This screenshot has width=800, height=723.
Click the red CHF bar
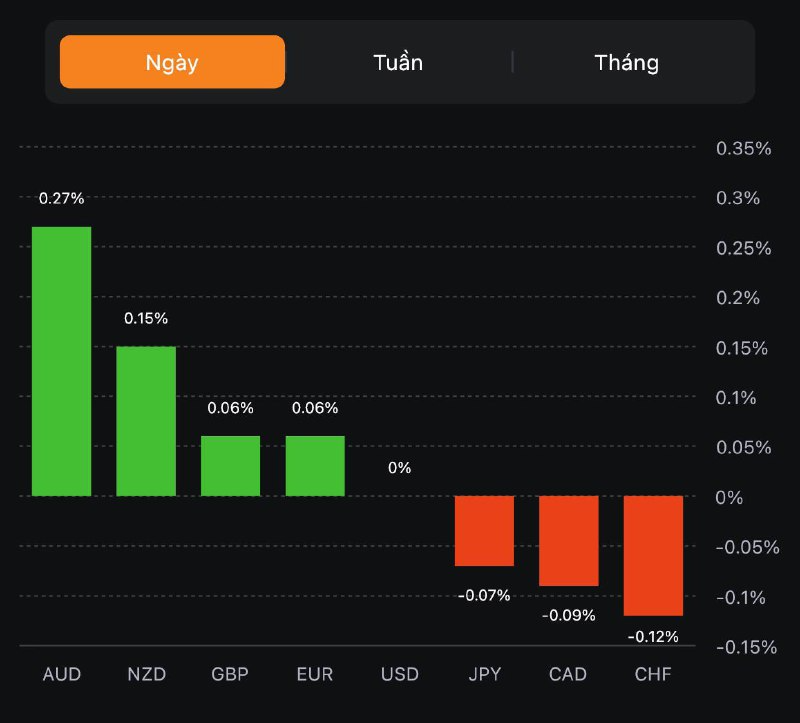point(653,556)
